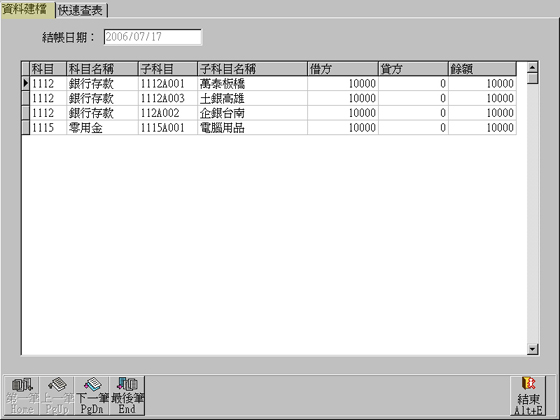Click the scrollbar down arrow in the grid

pyautogui.click(x=532, y=349)
